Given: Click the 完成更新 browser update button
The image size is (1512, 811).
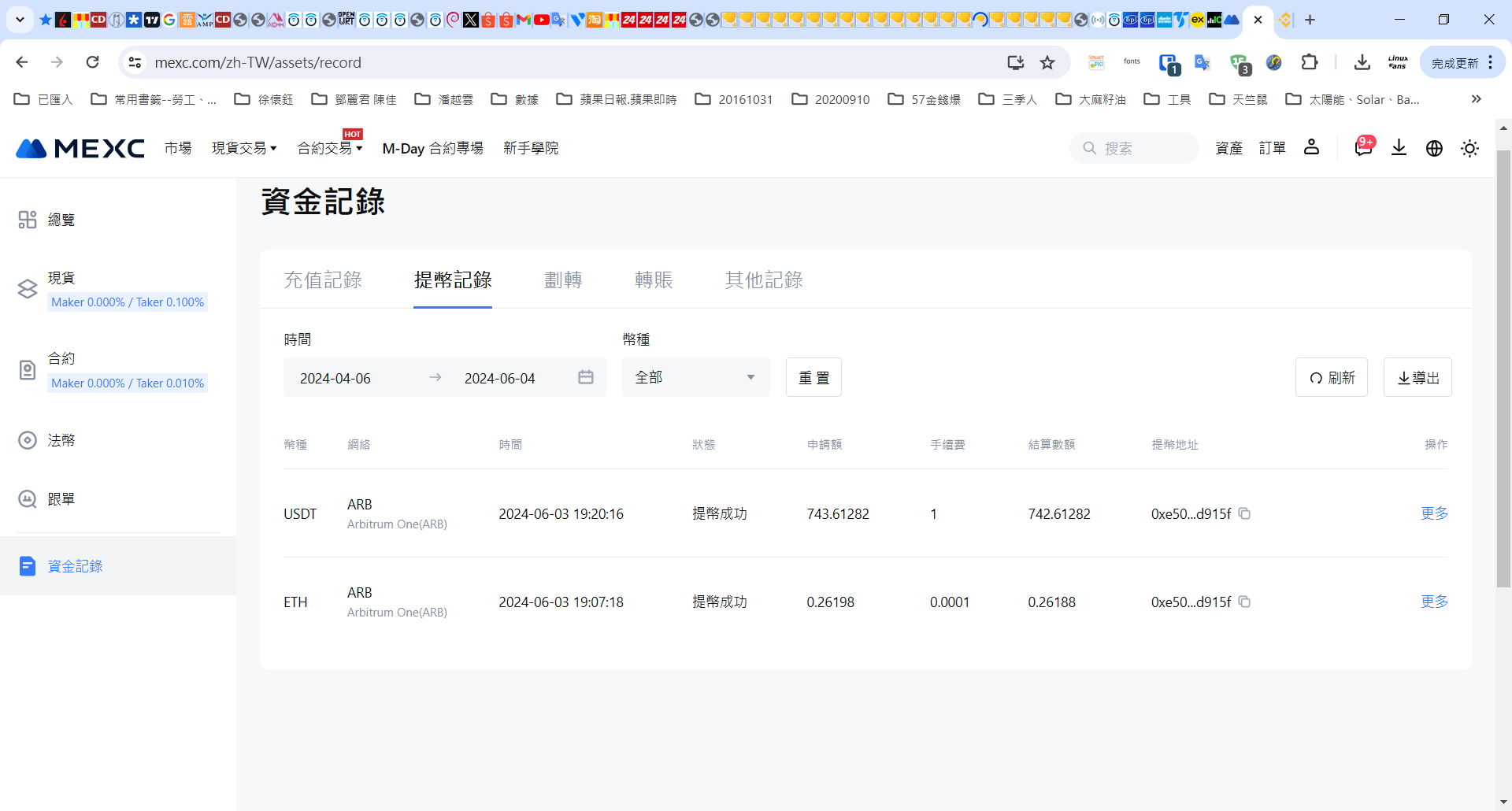Looking at the screenshot, I should (x=1462, y=62).
